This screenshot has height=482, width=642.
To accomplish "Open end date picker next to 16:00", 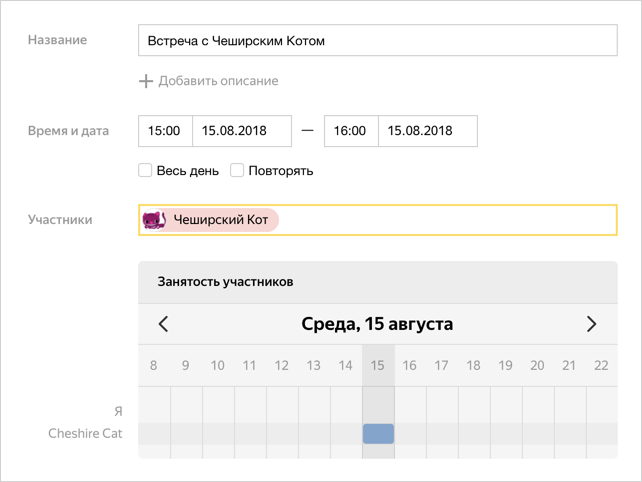I will (428, 131).
